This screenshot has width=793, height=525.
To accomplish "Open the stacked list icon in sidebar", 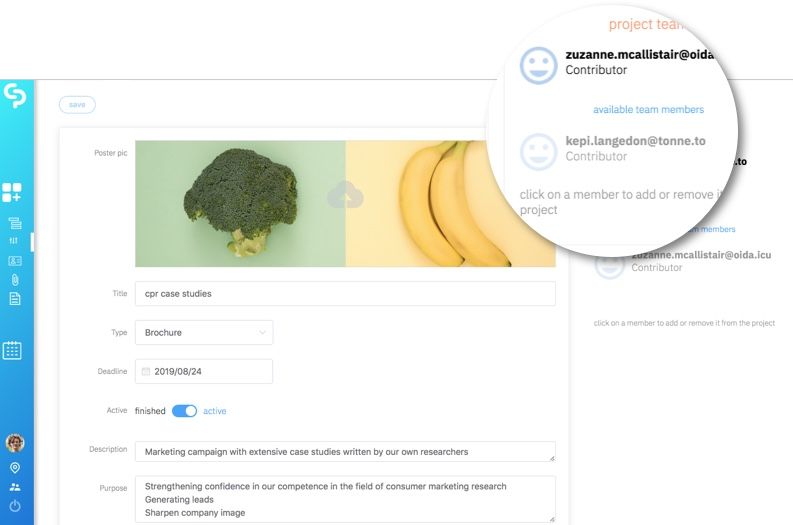I will 15,223.
